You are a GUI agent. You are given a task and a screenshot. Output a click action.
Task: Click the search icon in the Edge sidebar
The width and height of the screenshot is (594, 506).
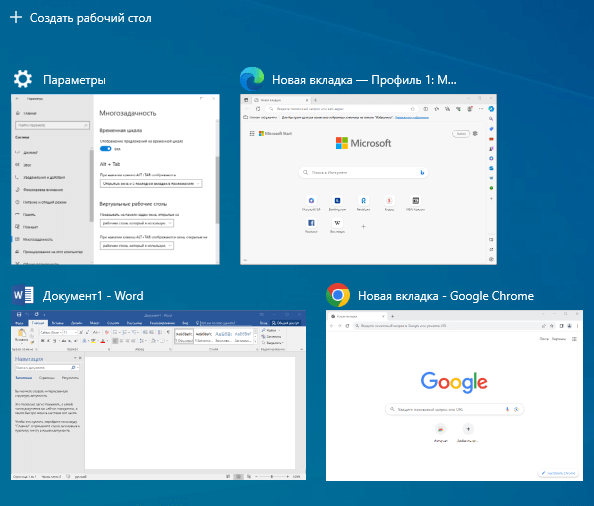tap(491, 119)
